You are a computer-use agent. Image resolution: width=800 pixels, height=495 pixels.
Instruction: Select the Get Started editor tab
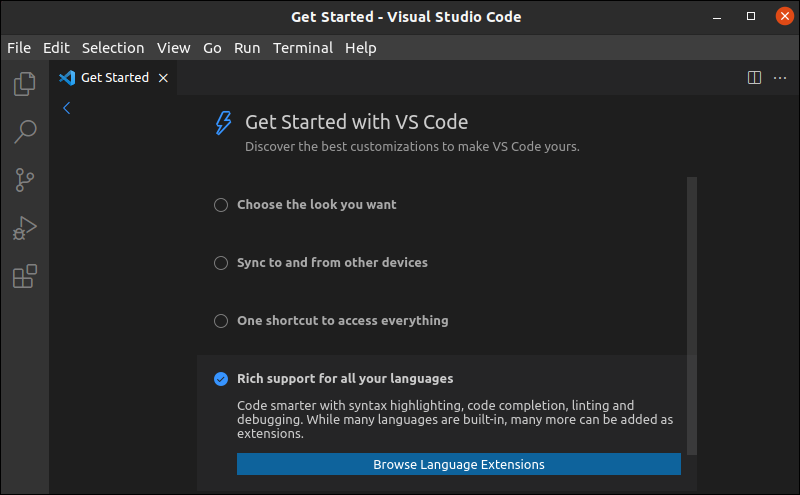pos(113,78)
